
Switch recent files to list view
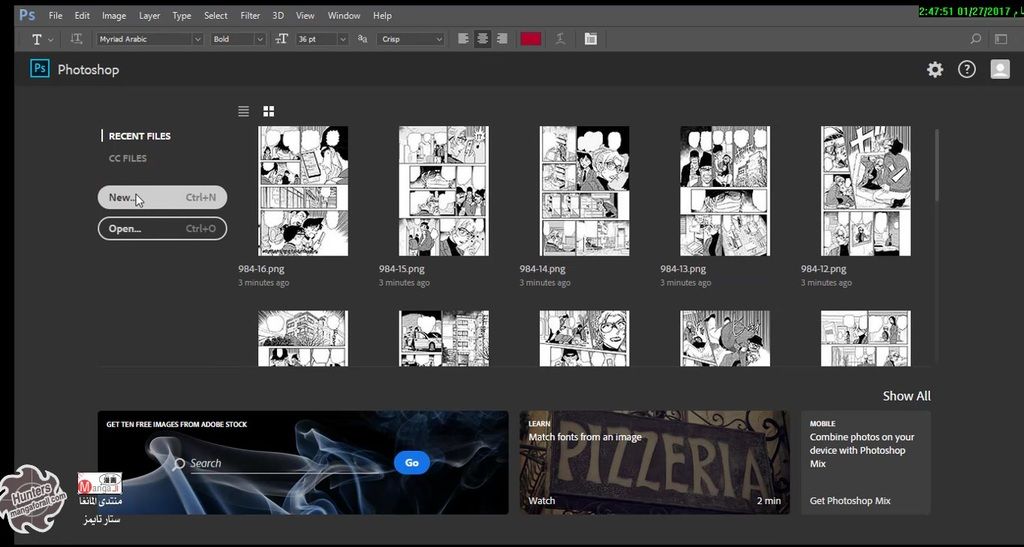(x=244, y=112)
